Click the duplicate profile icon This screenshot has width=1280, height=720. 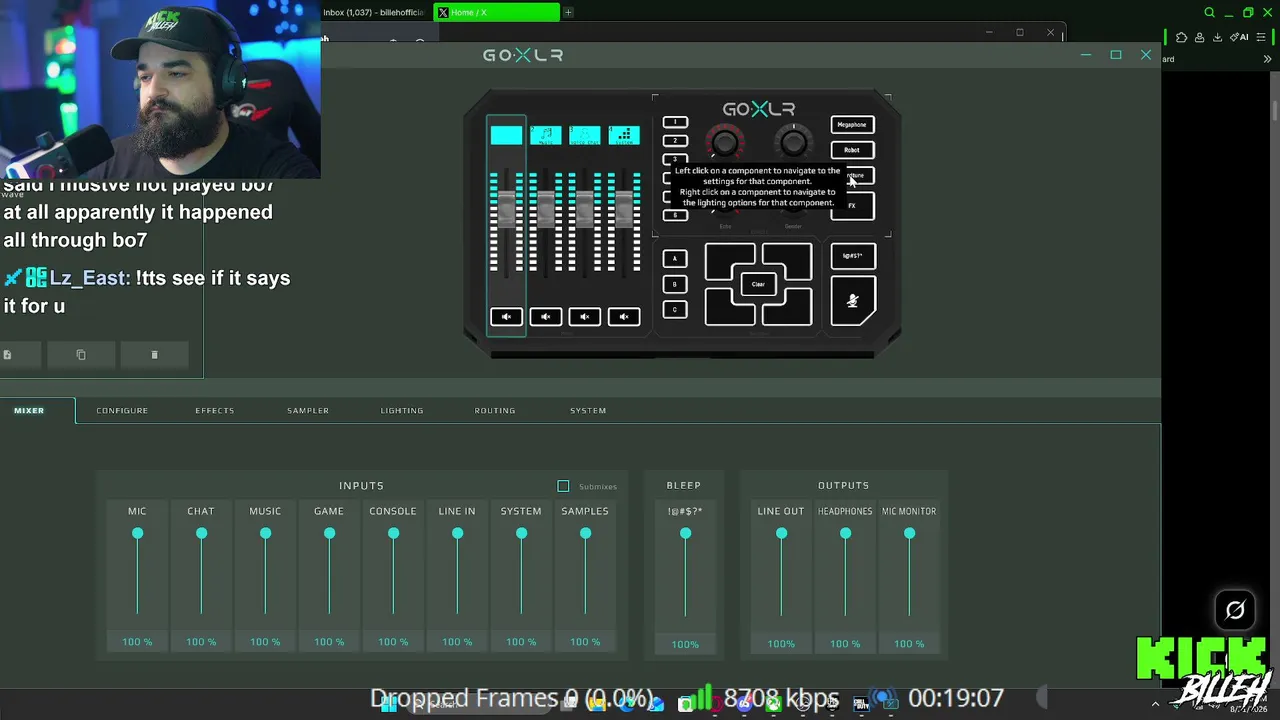tap(81, 355)
